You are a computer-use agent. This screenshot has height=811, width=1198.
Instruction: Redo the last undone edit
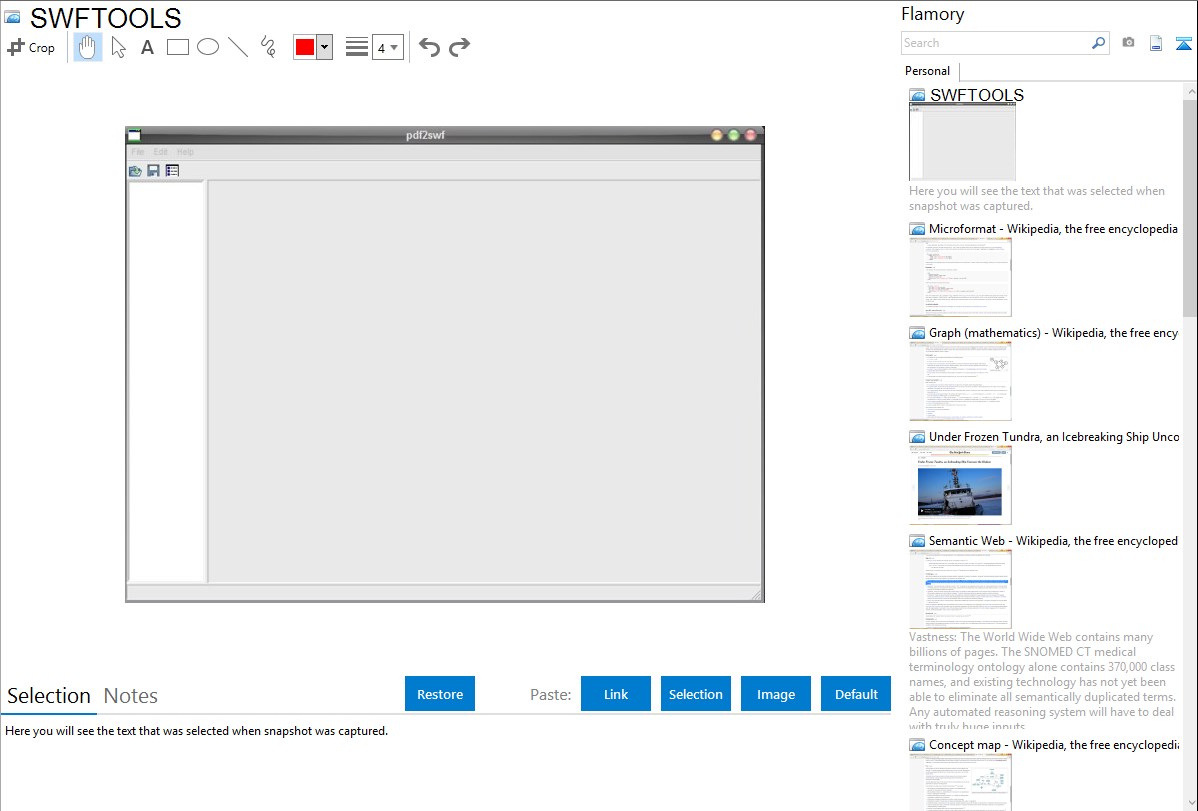[x=459, y=47]
